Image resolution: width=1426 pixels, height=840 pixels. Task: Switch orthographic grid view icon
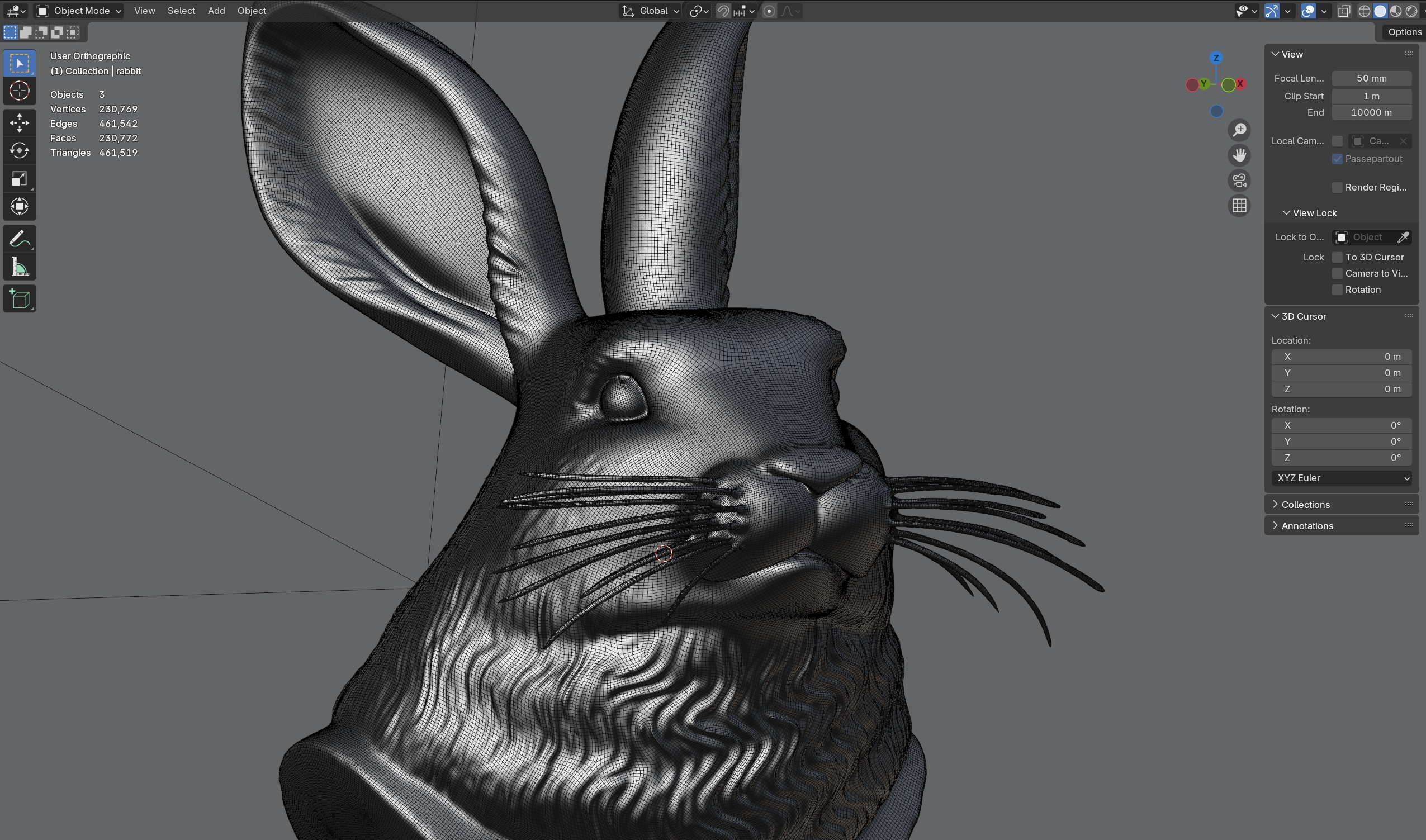(x=1239, y=206)
